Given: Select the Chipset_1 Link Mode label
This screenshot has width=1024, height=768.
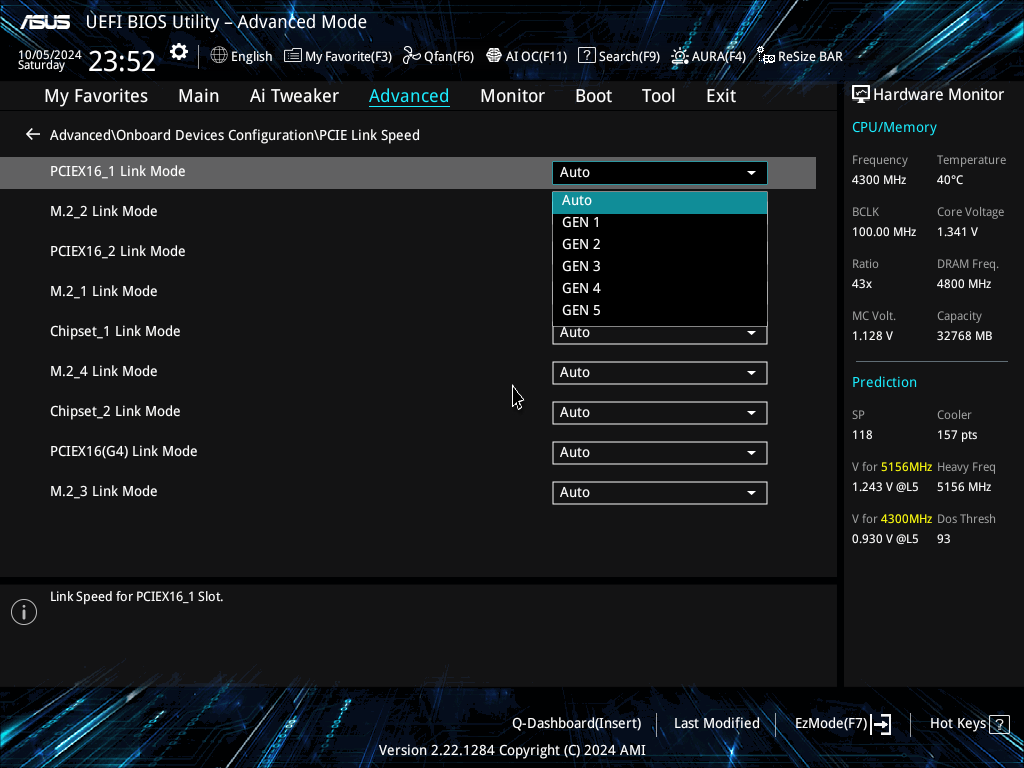Looking at the screenshot, I should 115,331.
